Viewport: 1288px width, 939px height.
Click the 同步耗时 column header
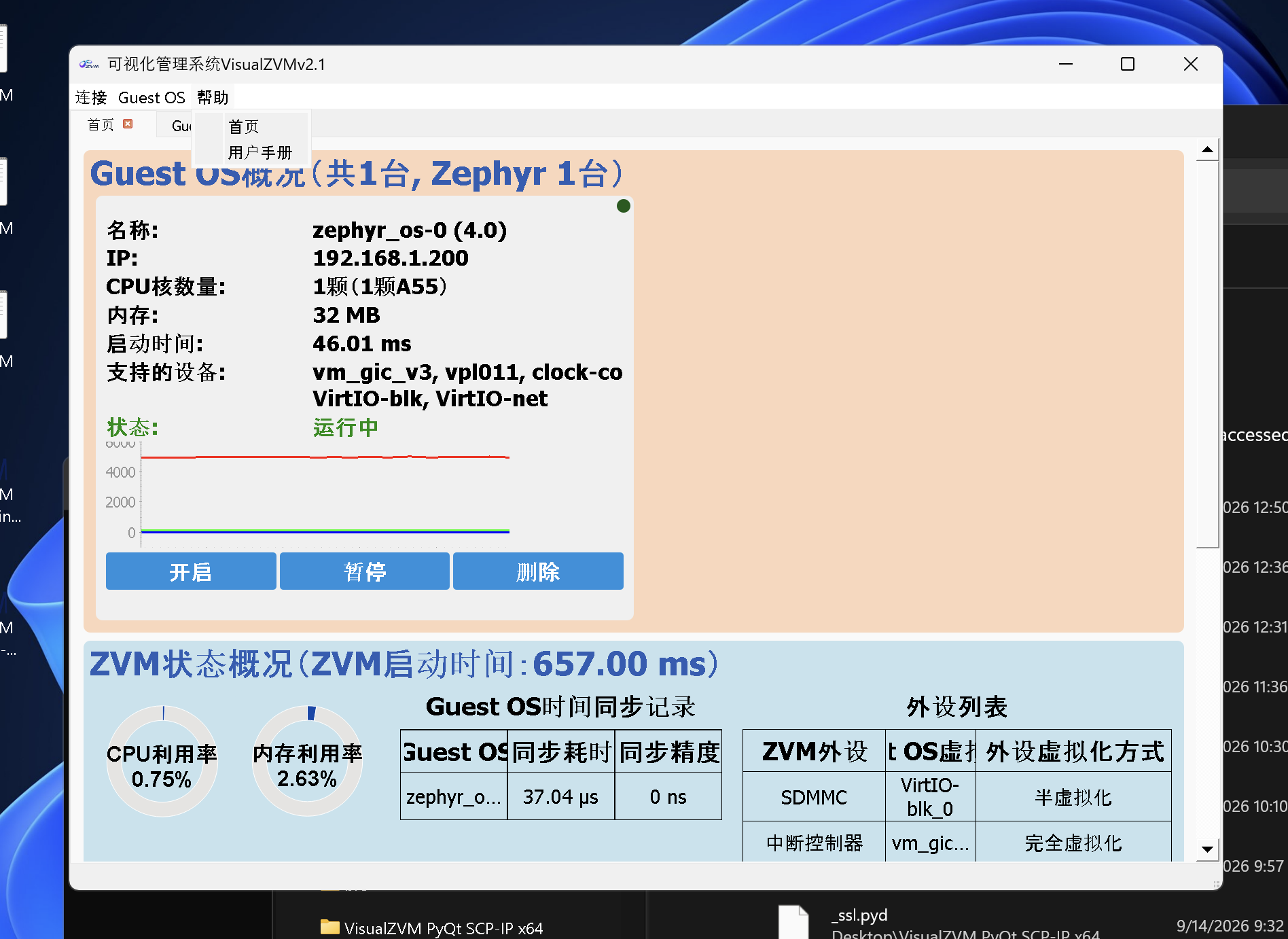pos(561,751)
